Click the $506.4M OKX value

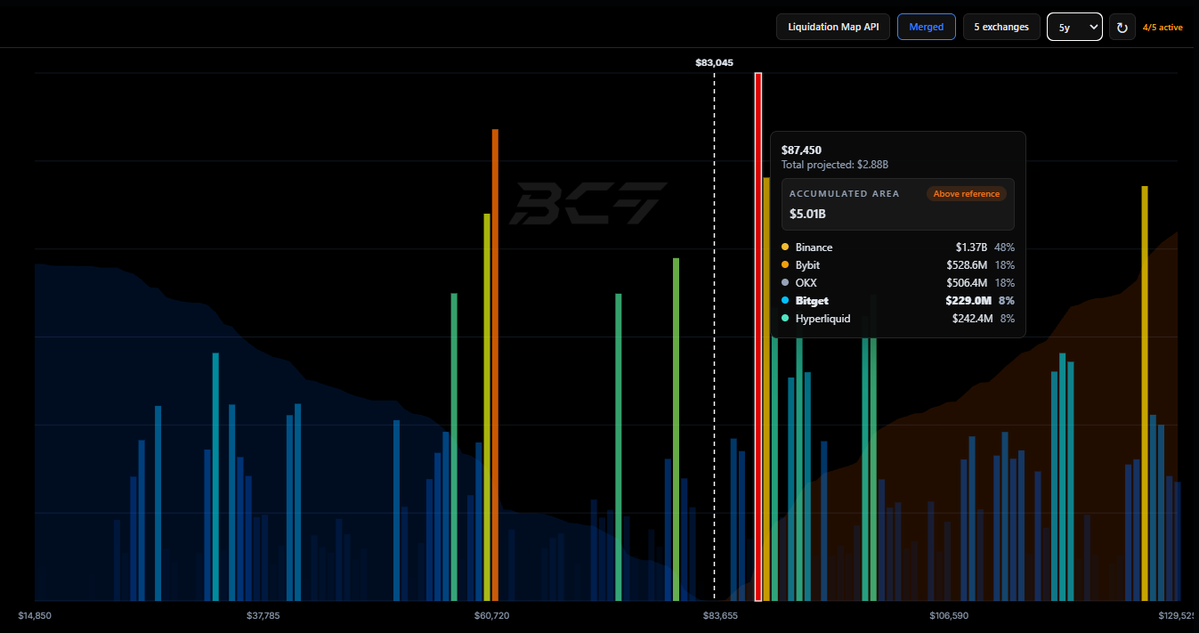click(967, 283)
